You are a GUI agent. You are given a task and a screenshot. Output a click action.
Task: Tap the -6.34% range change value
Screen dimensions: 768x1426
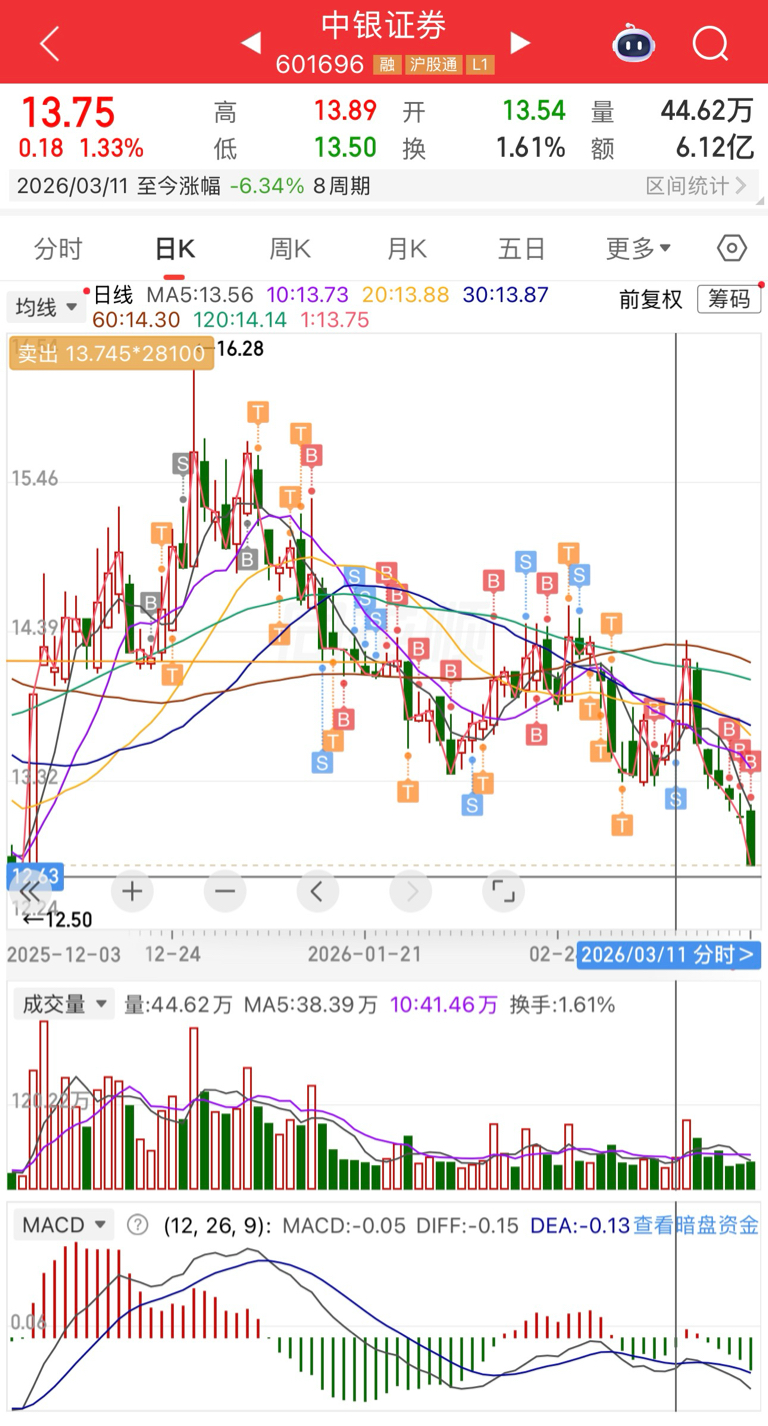266,186
